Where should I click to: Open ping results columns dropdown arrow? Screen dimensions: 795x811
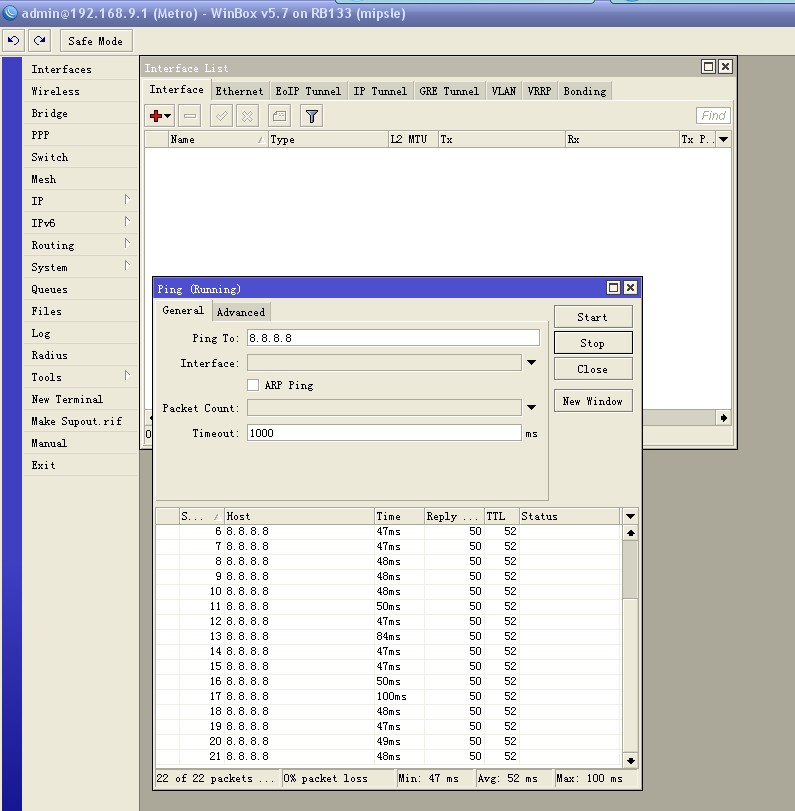(630, 516)
